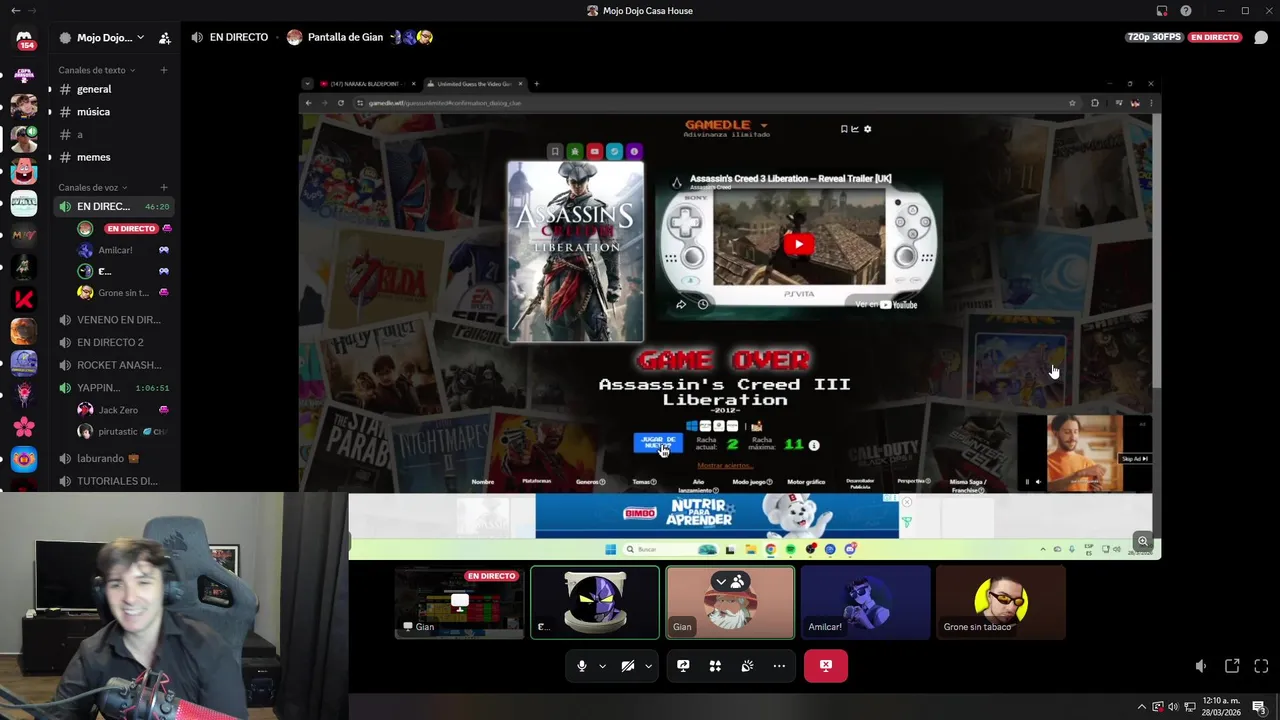Open camera options arrow
The width and height of the screenshot is (1280, 720).
pyautogui.click(x=648, y=666)
